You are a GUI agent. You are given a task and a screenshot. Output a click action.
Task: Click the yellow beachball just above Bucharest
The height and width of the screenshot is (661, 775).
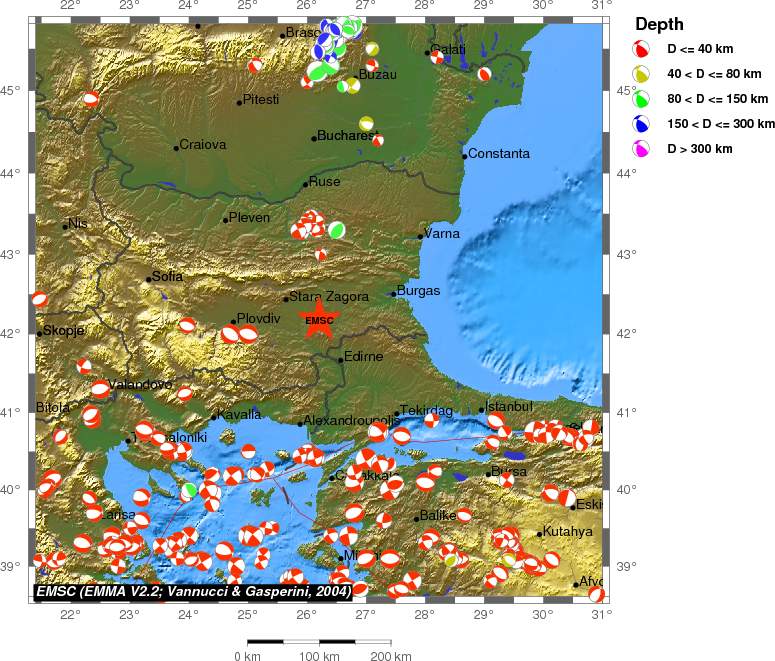click(x=366, y=123)
